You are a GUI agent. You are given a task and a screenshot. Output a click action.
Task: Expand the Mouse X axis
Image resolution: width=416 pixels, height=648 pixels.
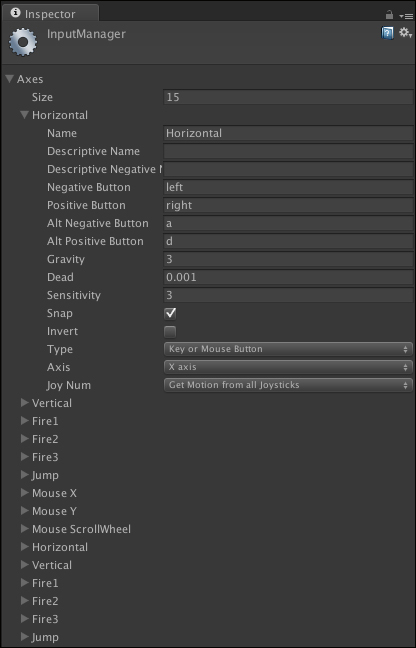pyautogui.click(x=25, y=493)
